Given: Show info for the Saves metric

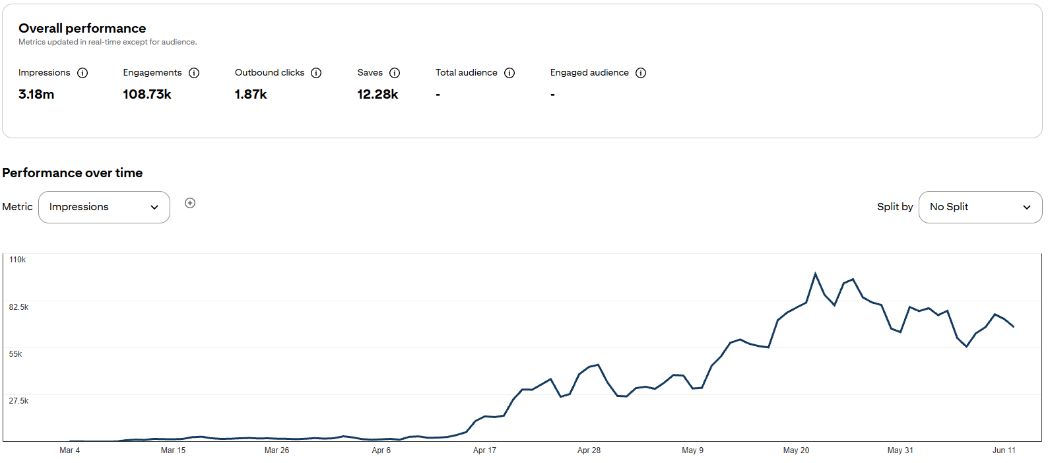Looking at the screenshot, I should [394, 73].
